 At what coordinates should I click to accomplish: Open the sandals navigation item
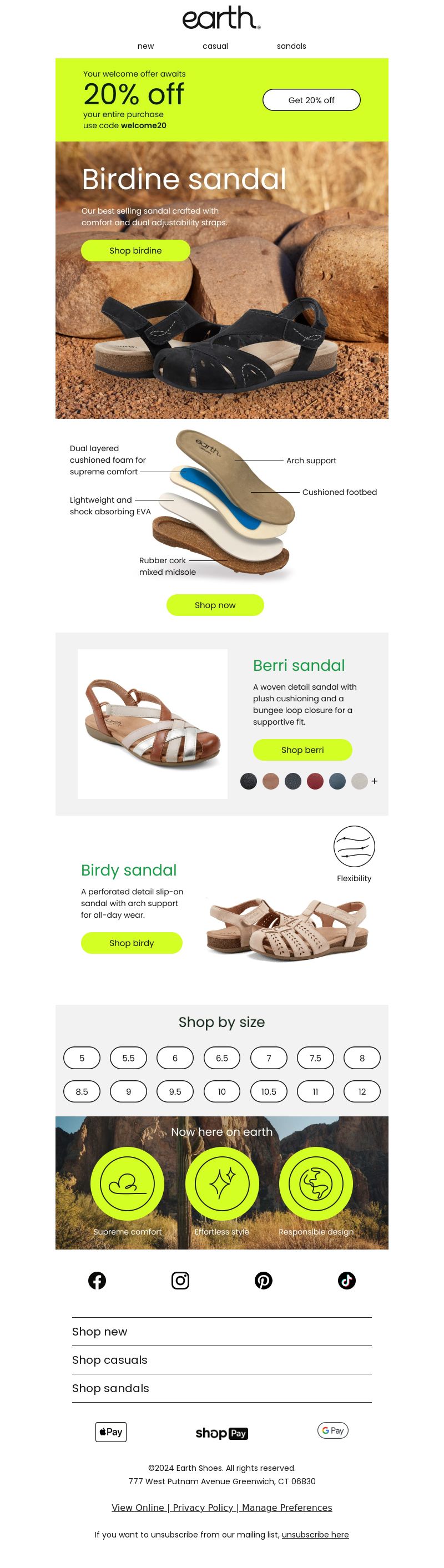point(291,45)
